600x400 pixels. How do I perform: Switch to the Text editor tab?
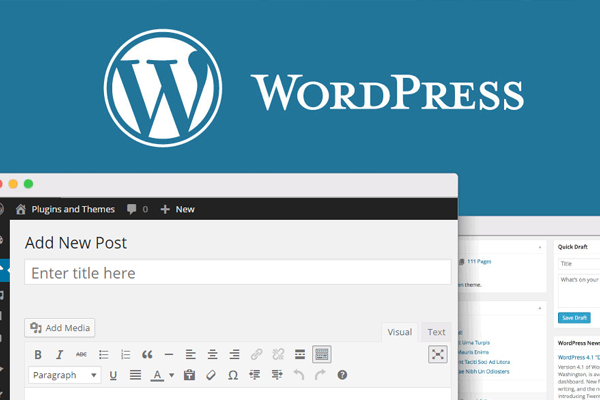point(436,332)
